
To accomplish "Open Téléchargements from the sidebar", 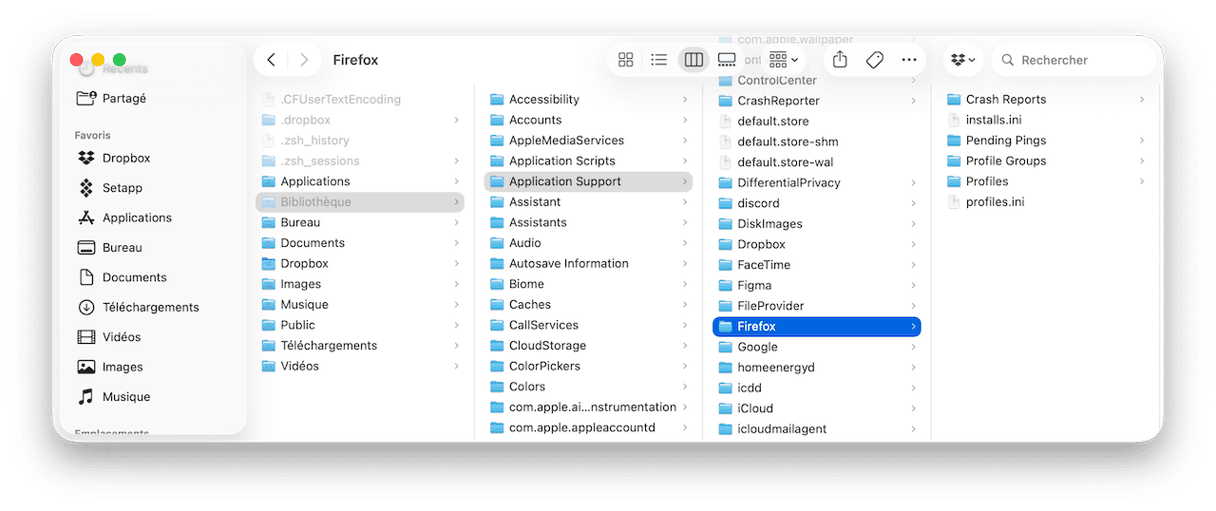I will 150,307.
